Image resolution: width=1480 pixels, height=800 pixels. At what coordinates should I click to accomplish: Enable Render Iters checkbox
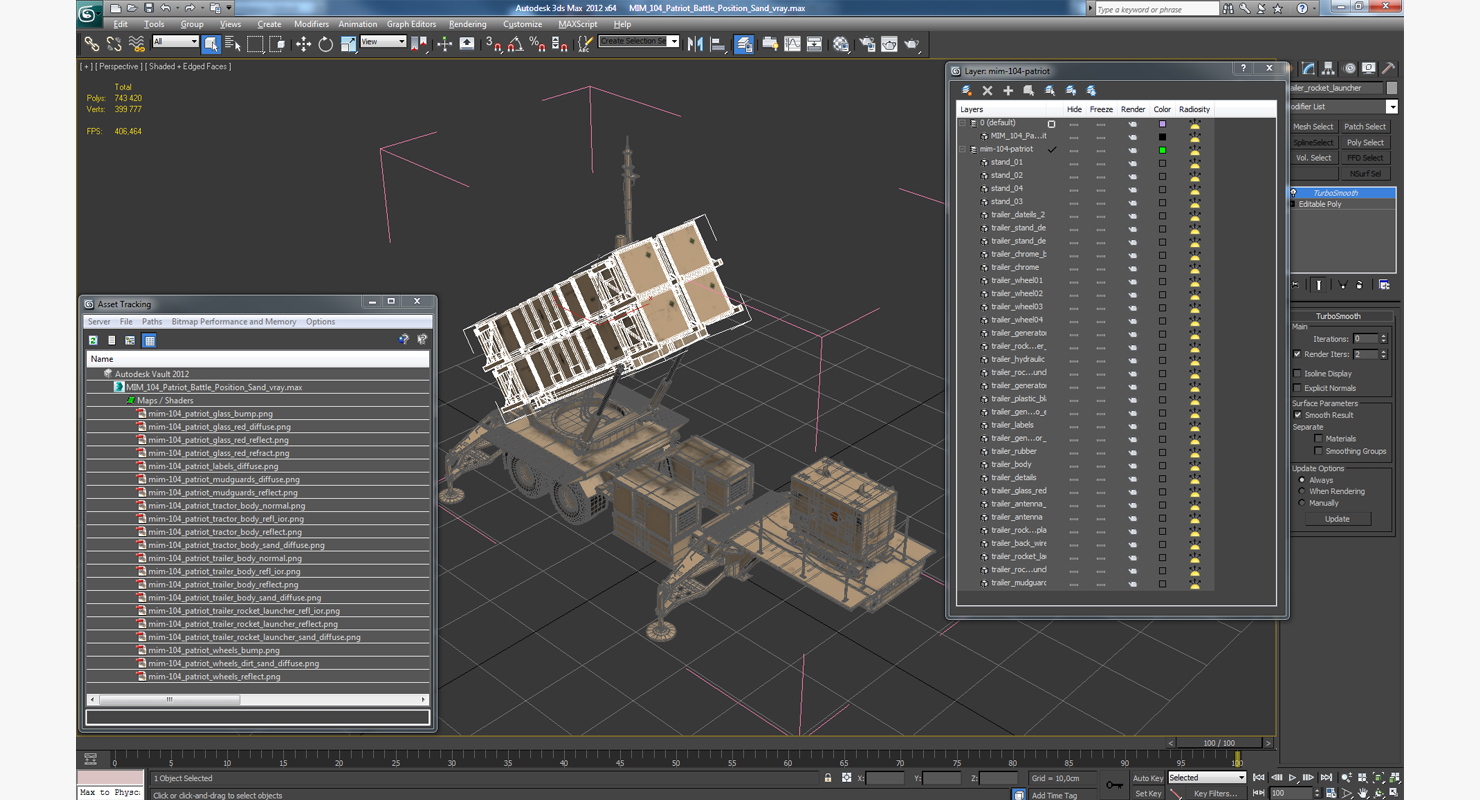point(1298,354)
